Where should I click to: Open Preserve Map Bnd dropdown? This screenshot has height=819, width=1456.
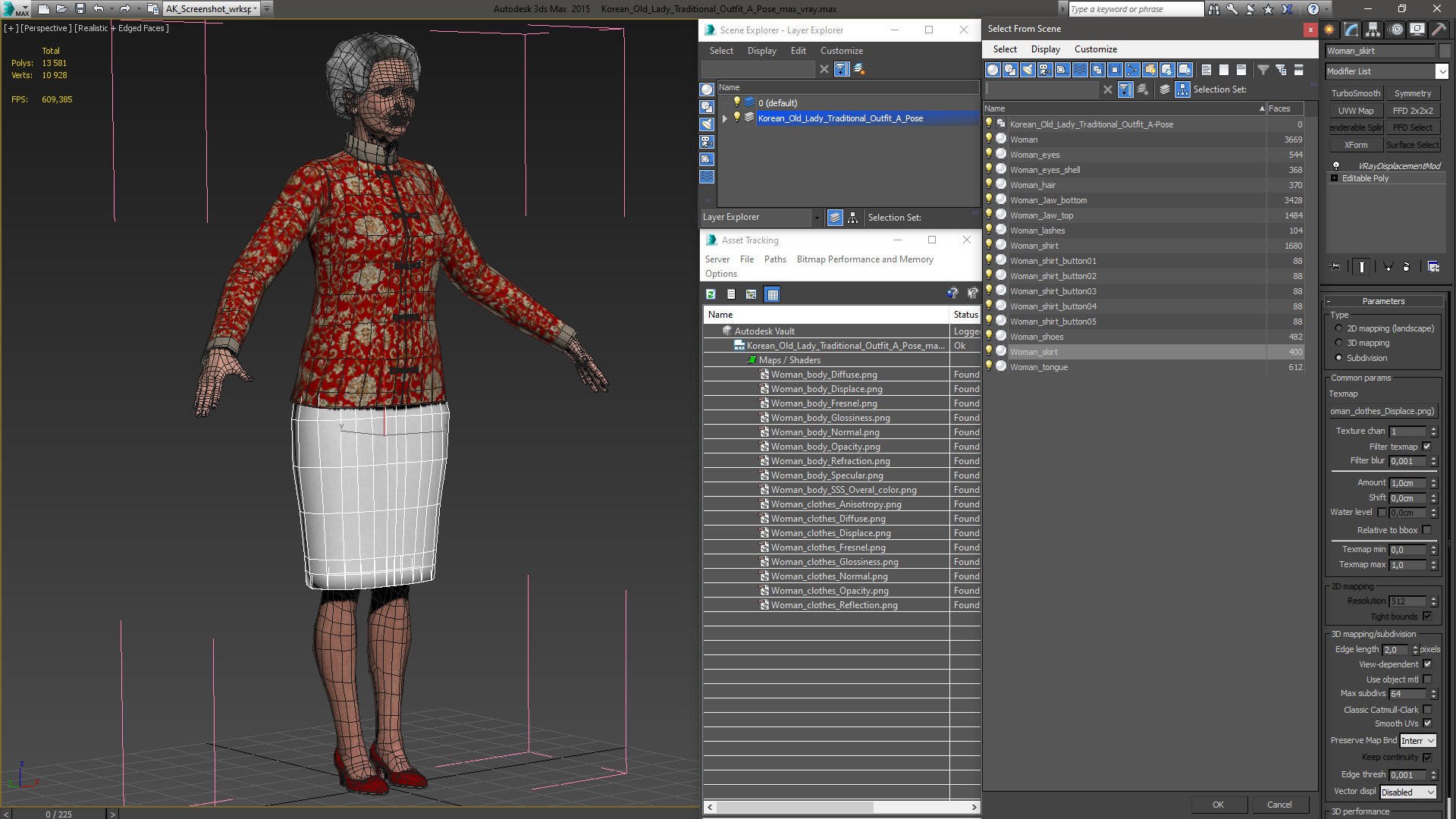(x=1418, y=741)
